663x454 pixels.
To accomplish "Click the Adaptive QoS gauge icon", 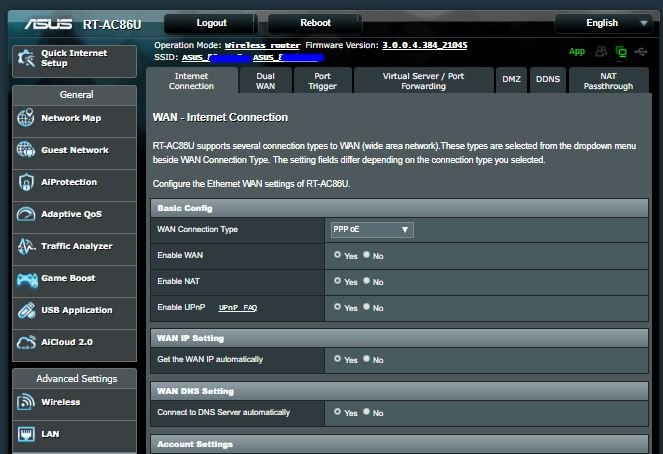I will (x=26, y=214).
